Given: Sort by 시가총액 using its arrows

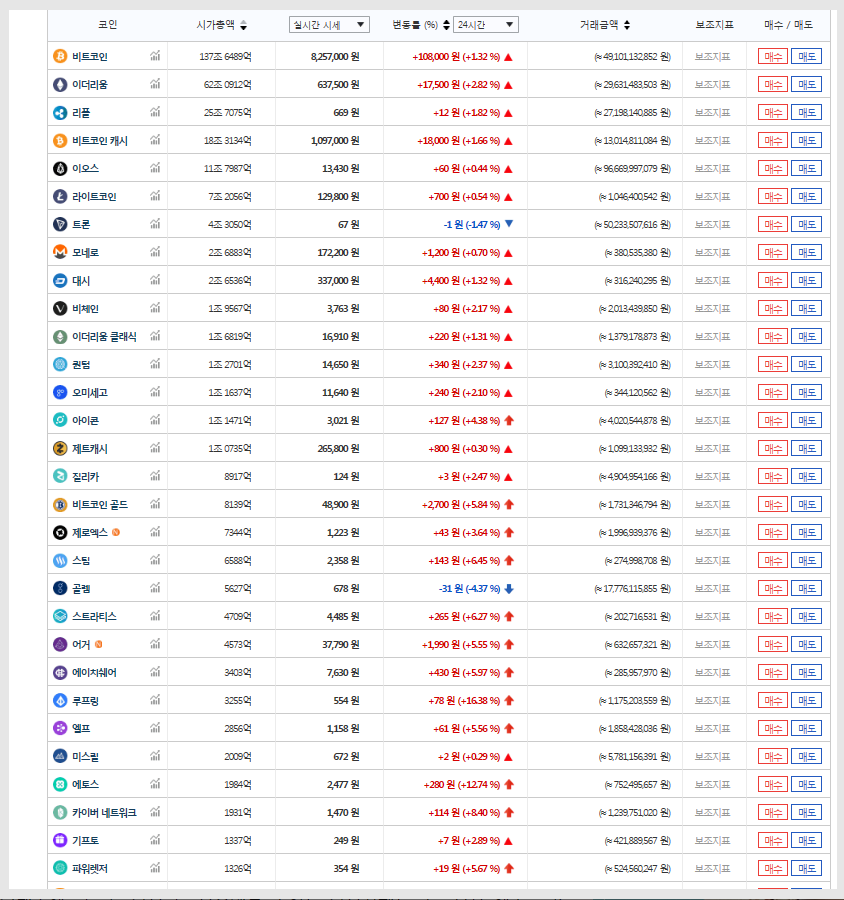Looking at the screenshot, I should [x=243, y=25].
